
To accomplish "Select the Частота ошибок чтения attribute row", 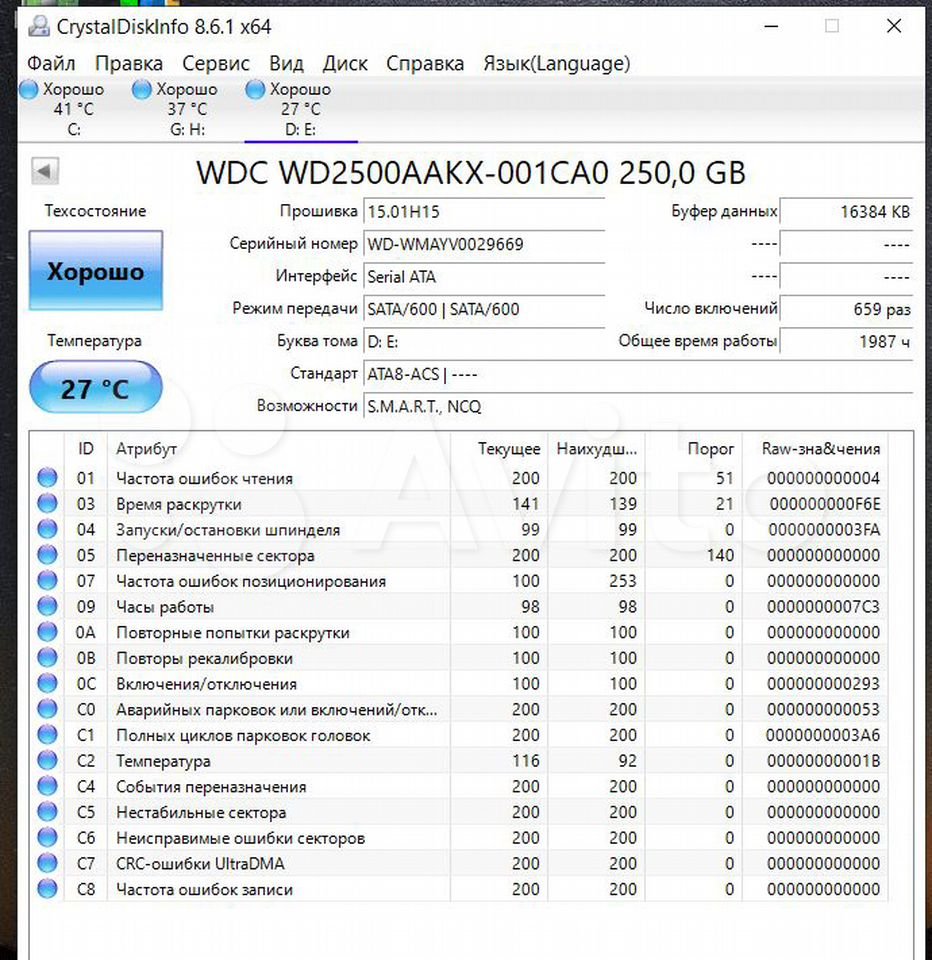I will click(459, 478).
